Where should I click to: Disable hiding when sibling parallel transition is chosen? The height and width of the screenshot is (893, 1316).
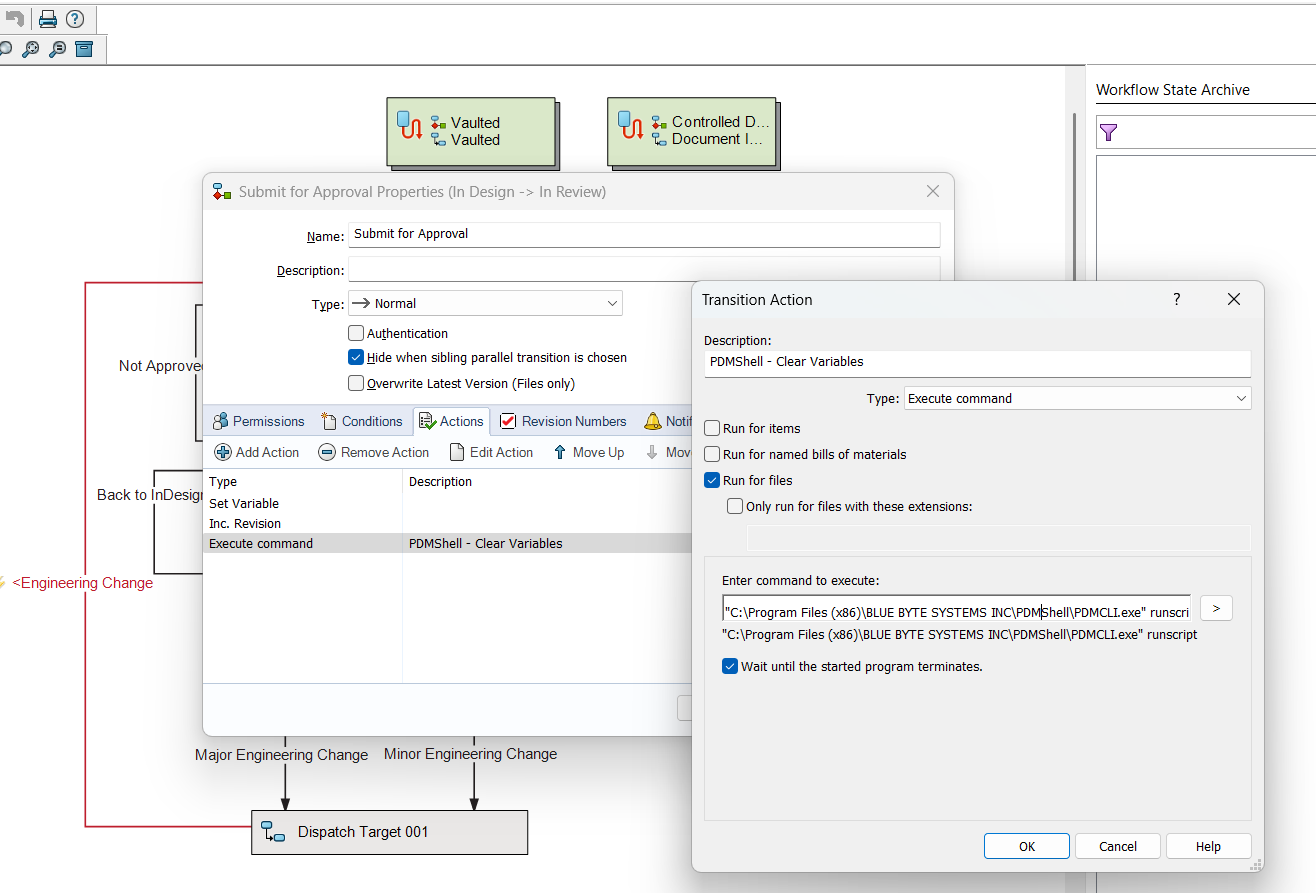(355, 357)
